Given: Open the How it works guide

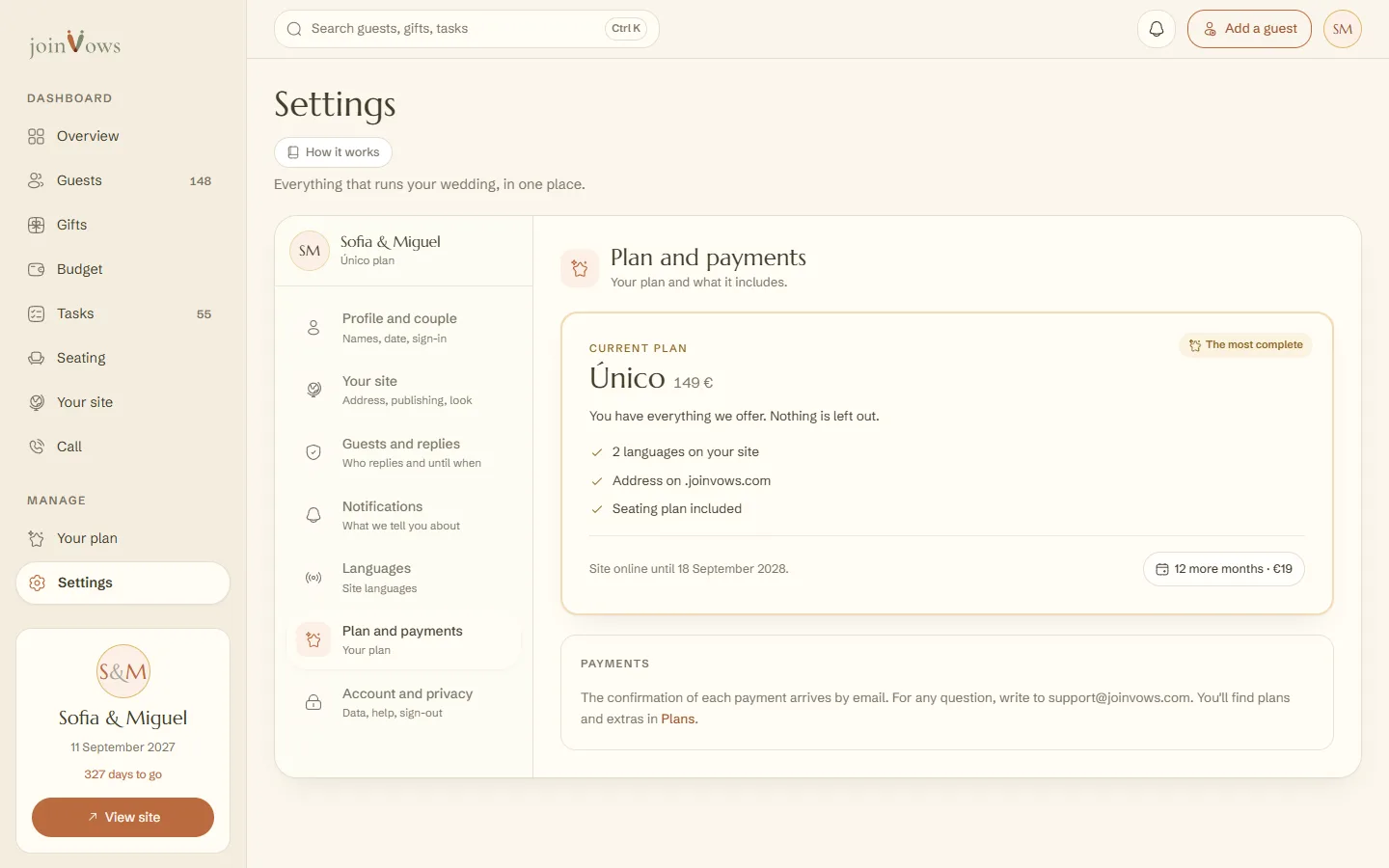Looking at the screenshot, I should point(333,152).
